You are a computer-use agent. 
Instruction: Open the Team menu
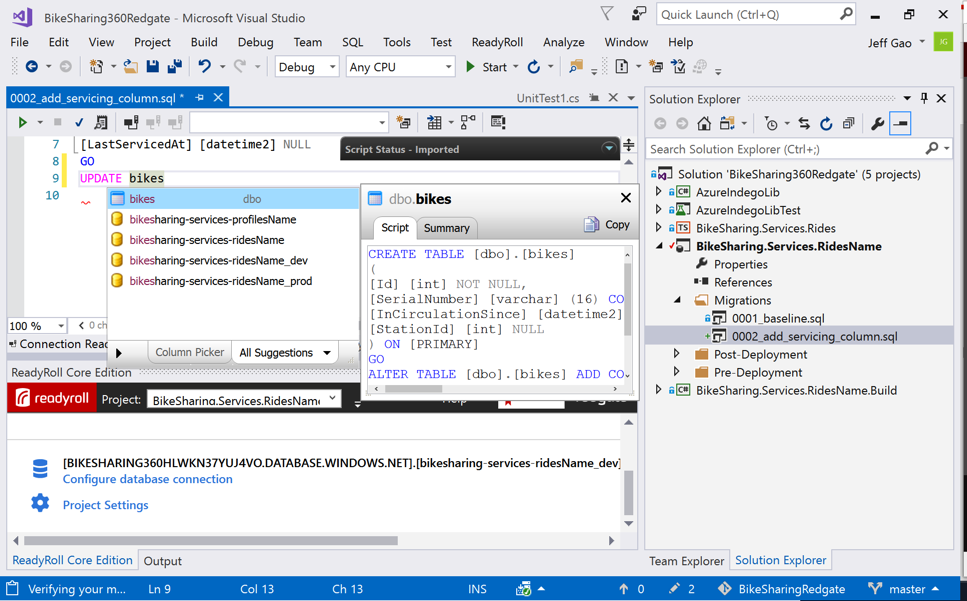tap(308, 42)
